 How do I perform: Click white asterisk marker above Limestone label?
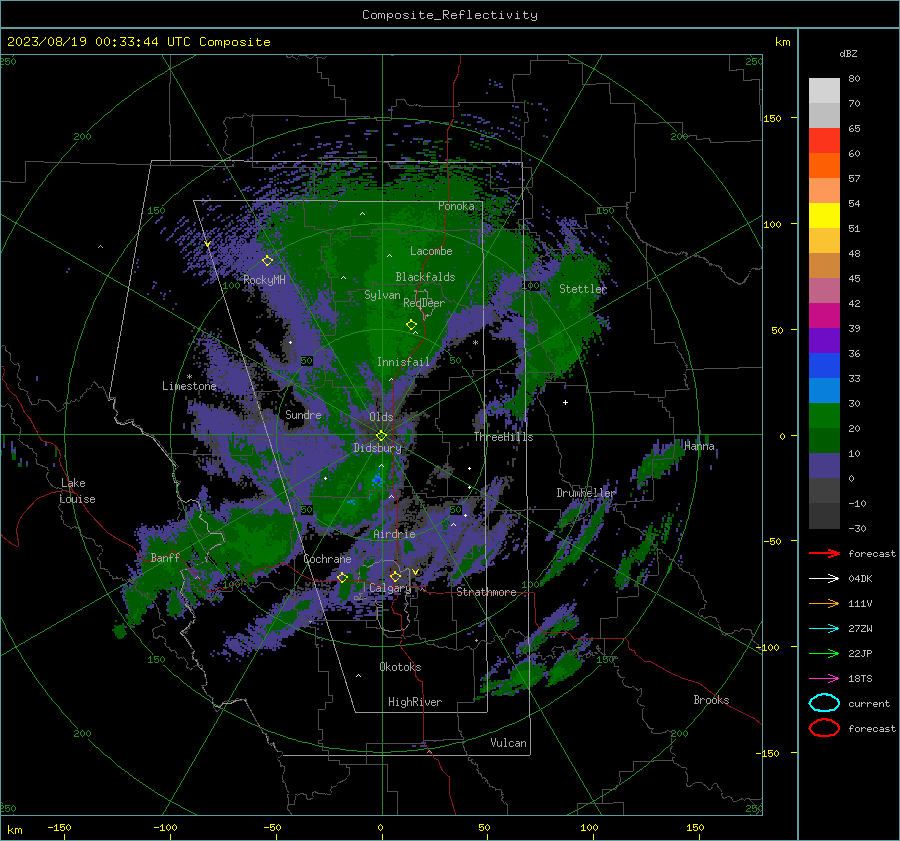(189, 377)
